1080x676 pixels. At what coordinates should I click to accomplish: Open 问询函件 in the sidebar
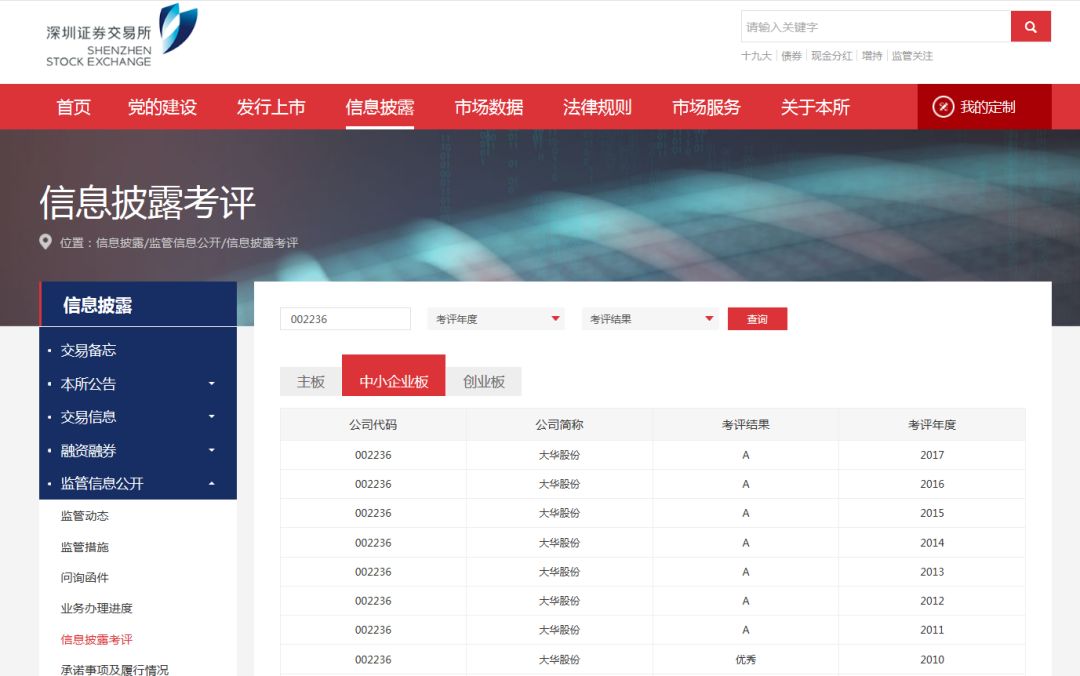(x=85, y=577)
